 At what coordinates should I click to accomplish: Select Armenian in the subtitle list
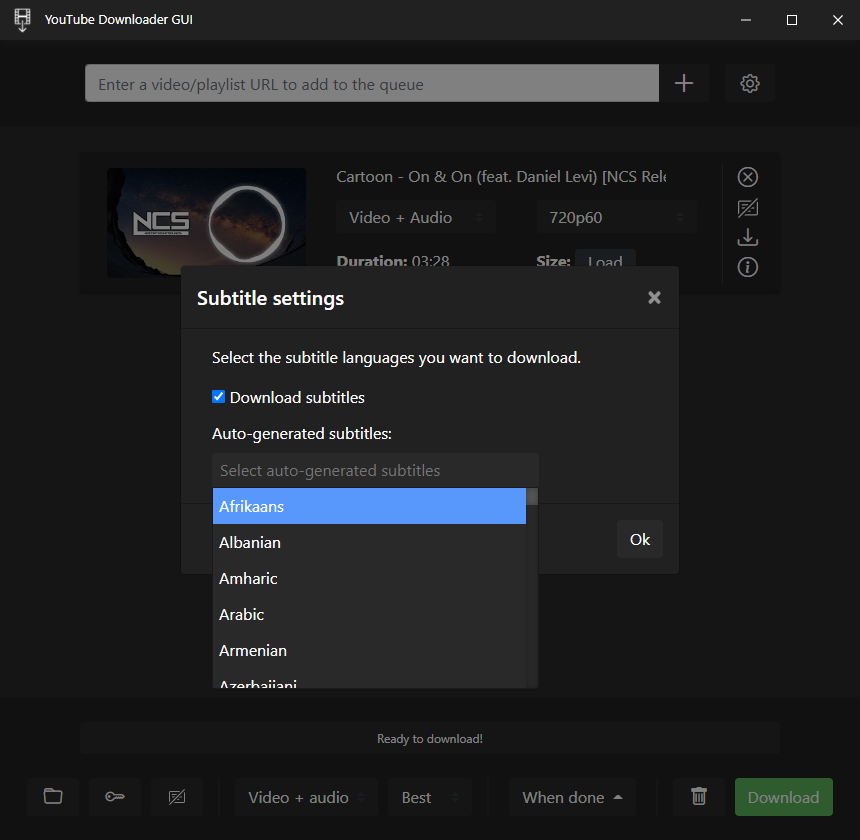pyautogui.click(x=369, y=651)
